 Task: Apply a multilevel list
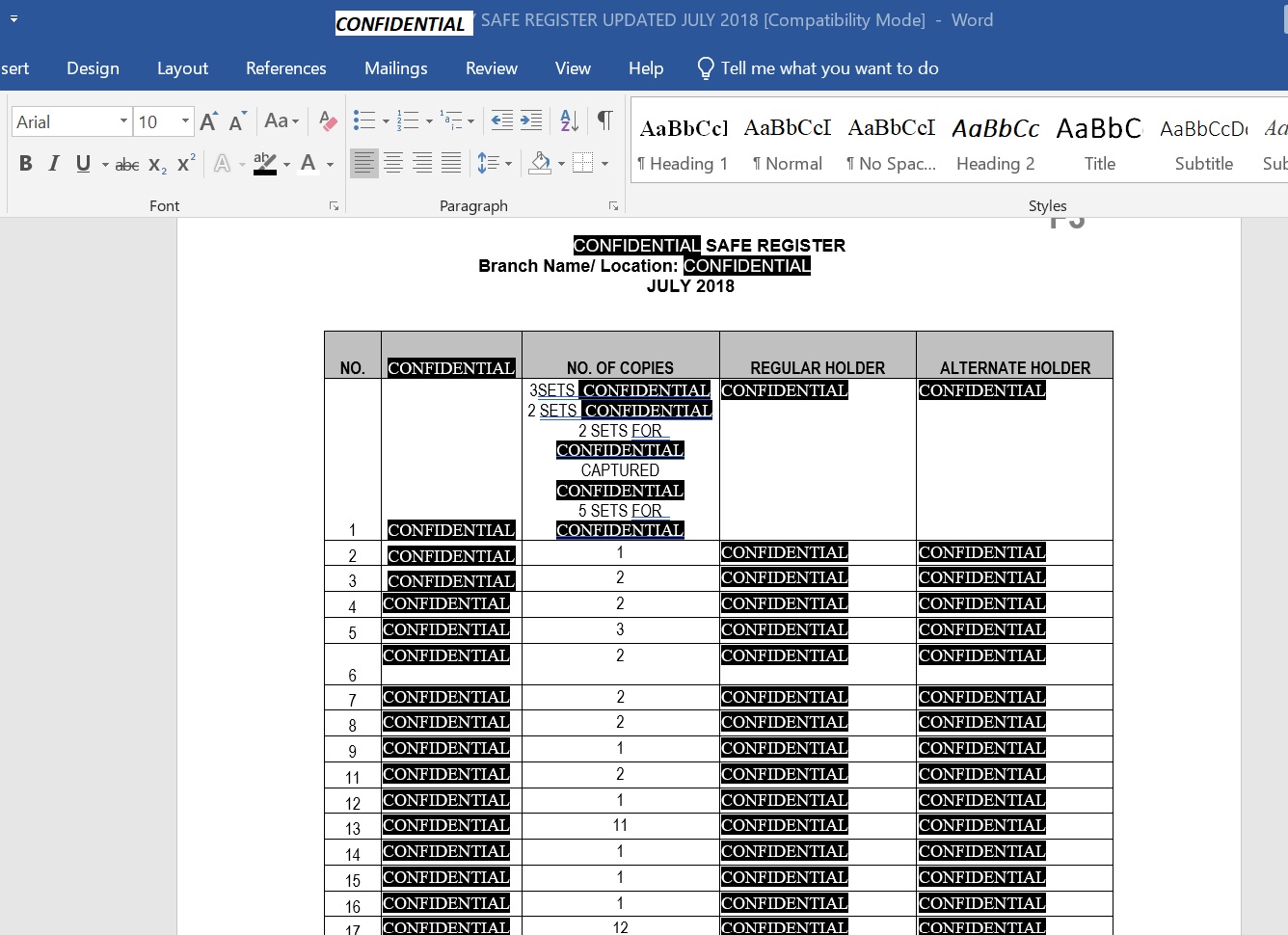pos(451,120)
